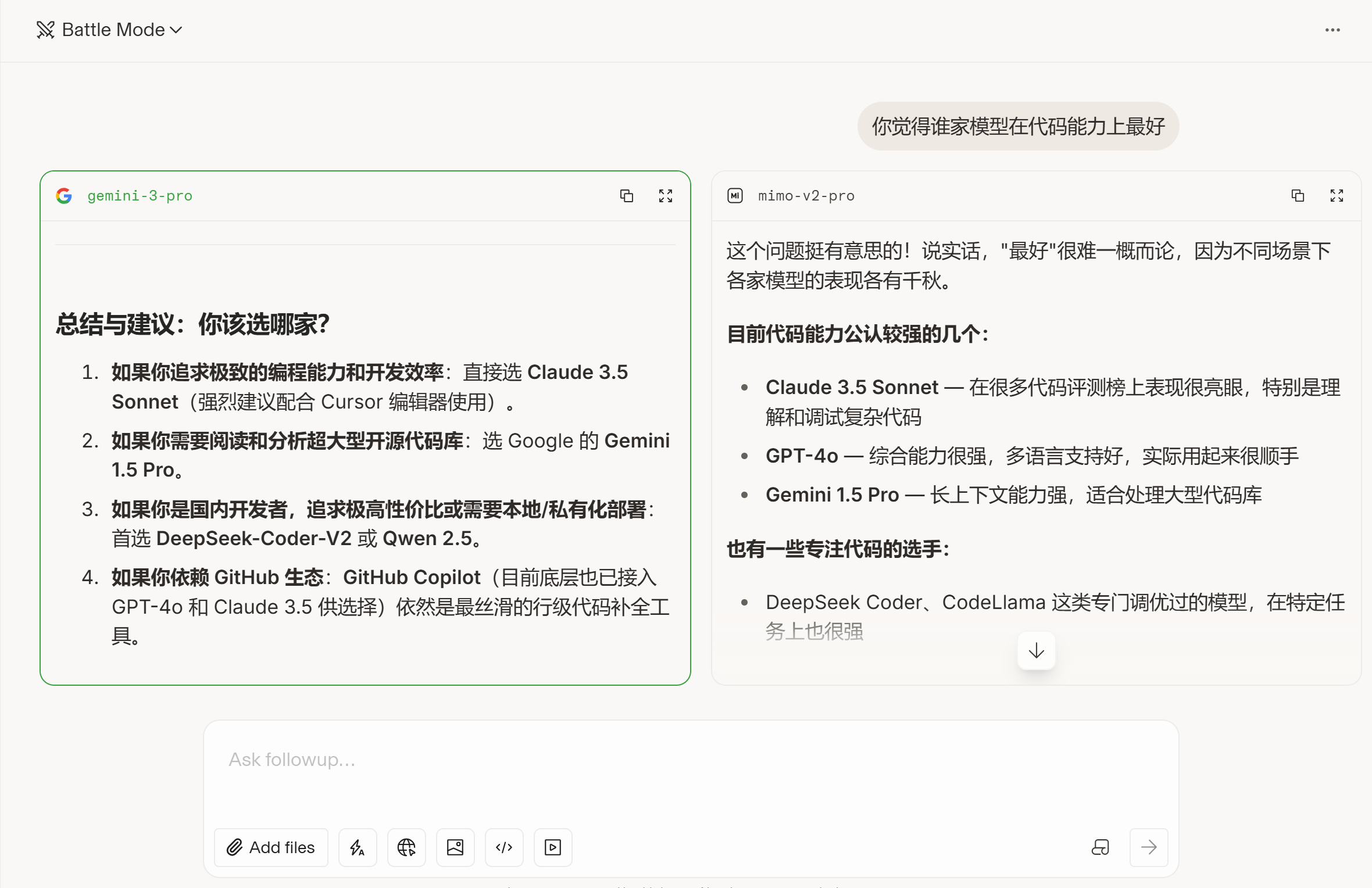The width and height of the screenshot is (1372, 888).
Task: Click the heading 总结与建议：你该选哪家?
Action: click(x=193, y=324)
